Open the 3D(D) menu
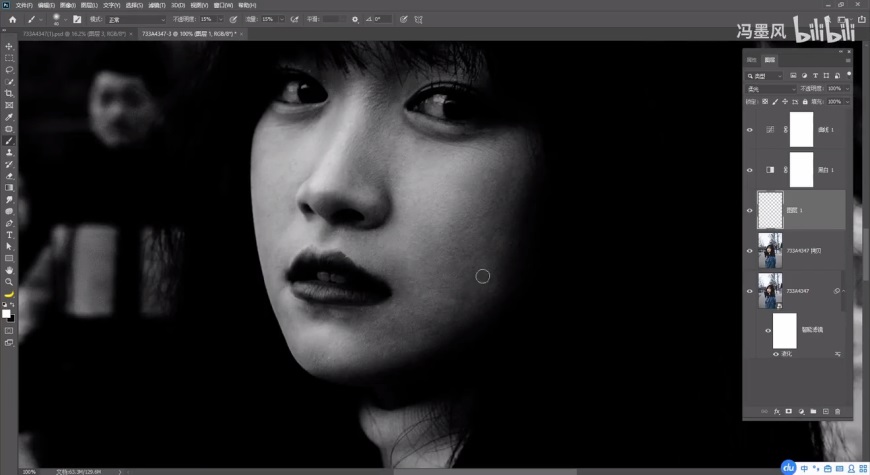870x475 pixels. coord(178,5)
